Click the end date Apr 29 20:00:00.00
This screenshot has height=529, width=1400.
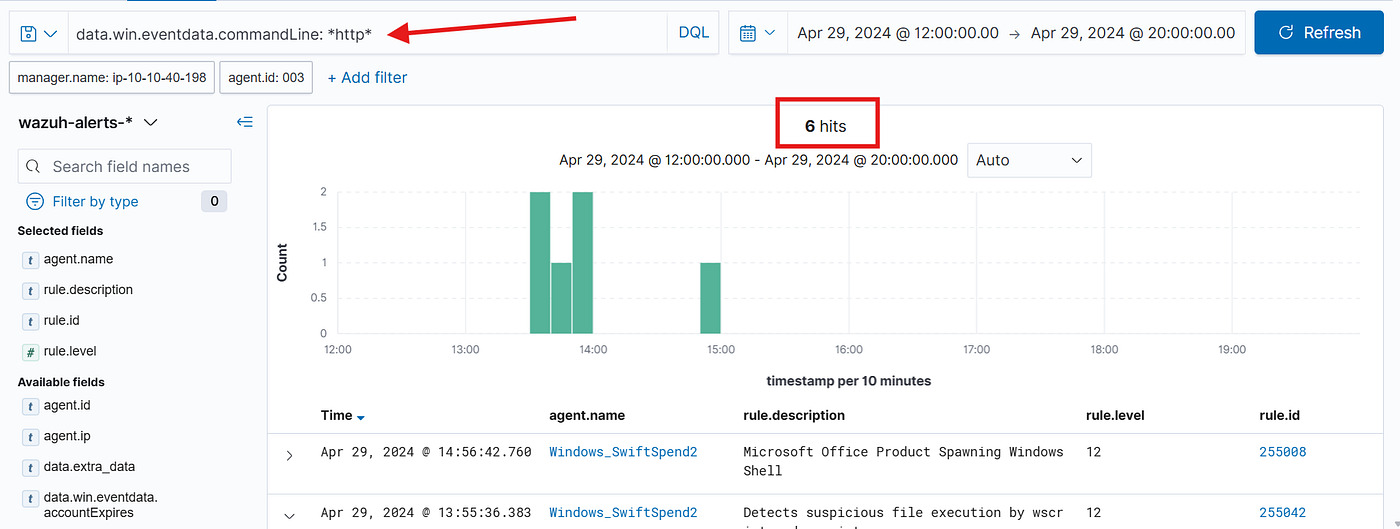pos(1133,33)
